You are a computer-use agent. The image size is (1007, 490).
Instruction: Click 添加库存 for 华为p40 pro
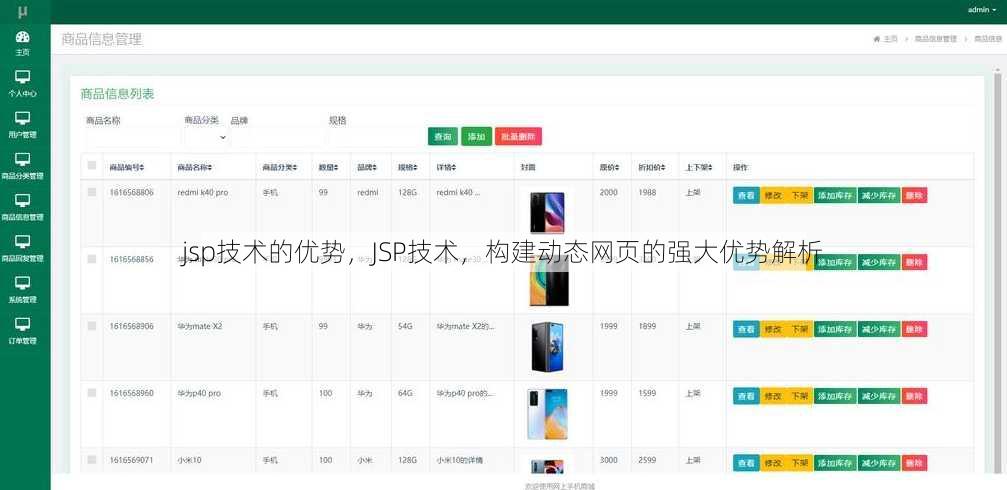[x=836, y=396]
